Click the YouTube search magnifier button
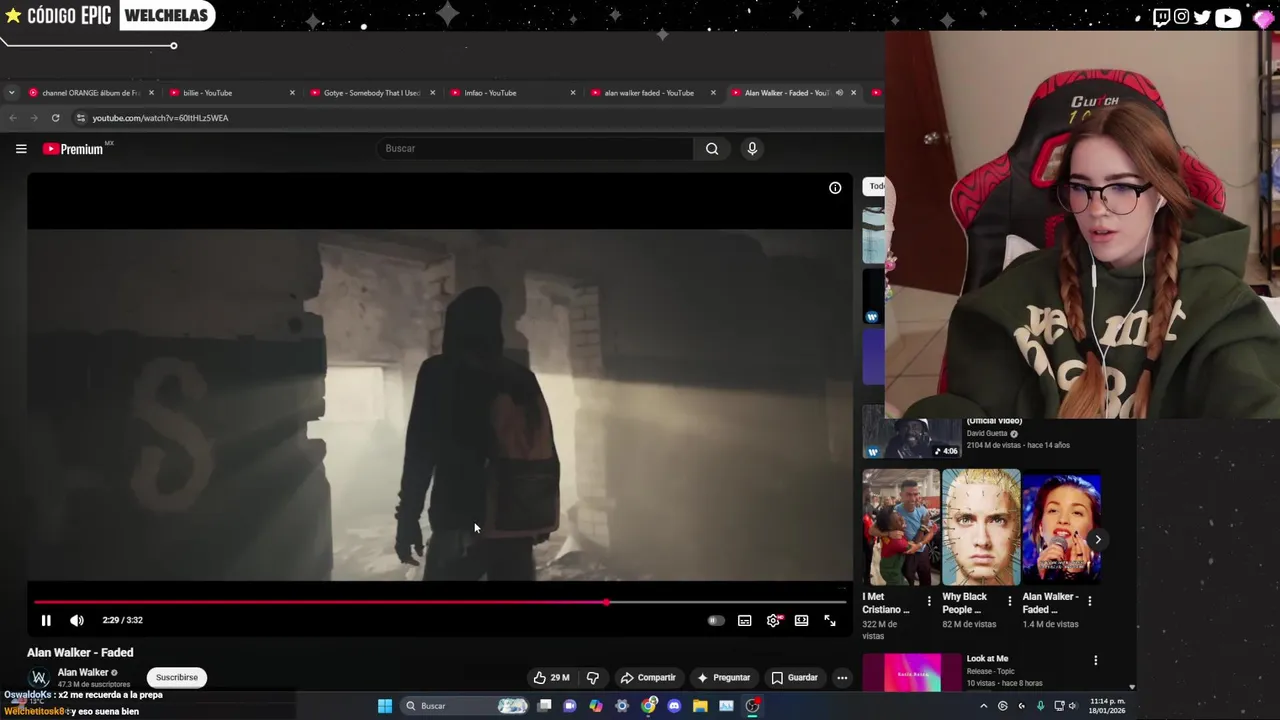 point(712,149)
